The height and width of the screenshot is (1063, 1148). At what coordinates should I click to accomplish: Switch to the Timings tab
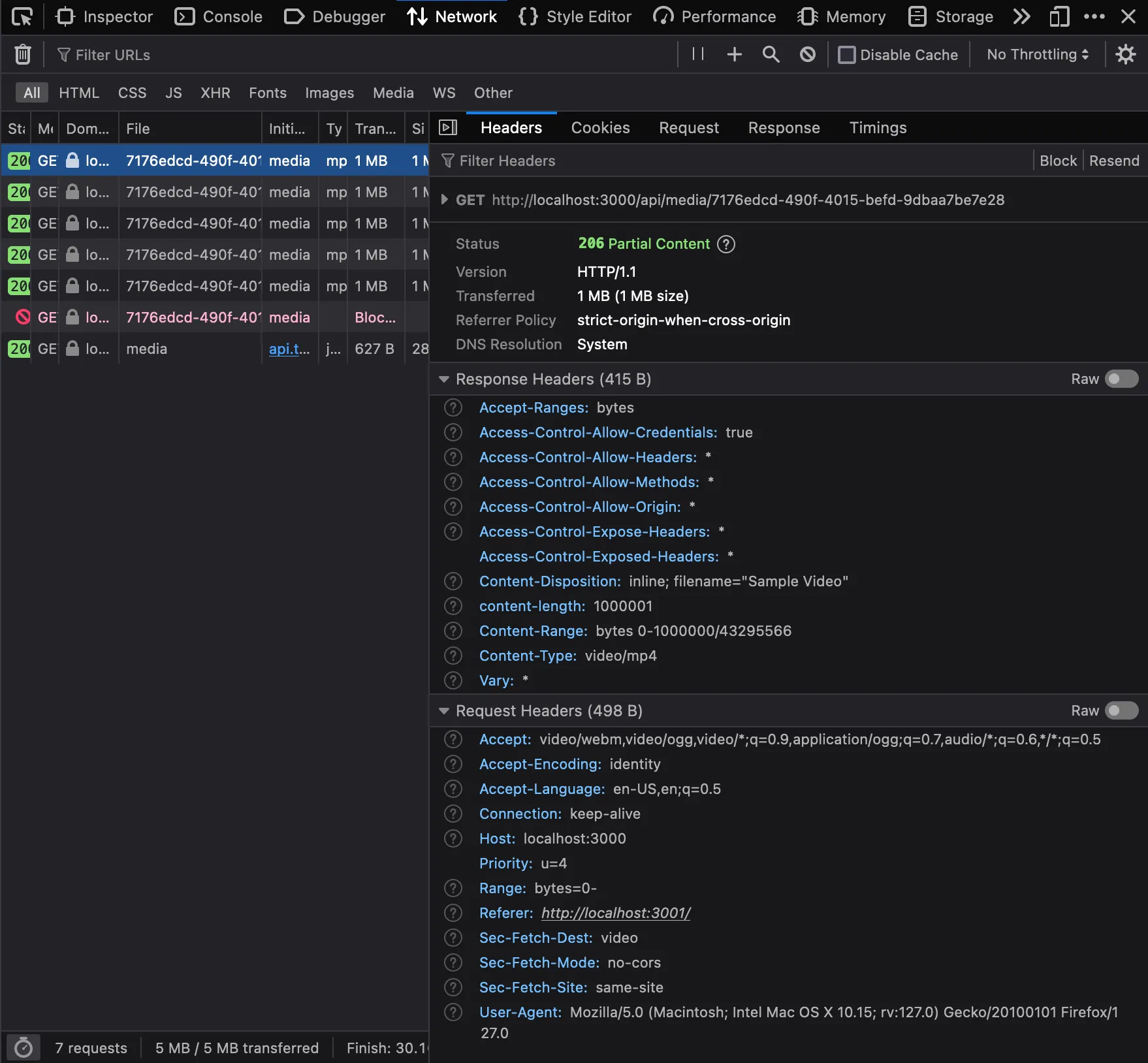[x=878, y=128]
